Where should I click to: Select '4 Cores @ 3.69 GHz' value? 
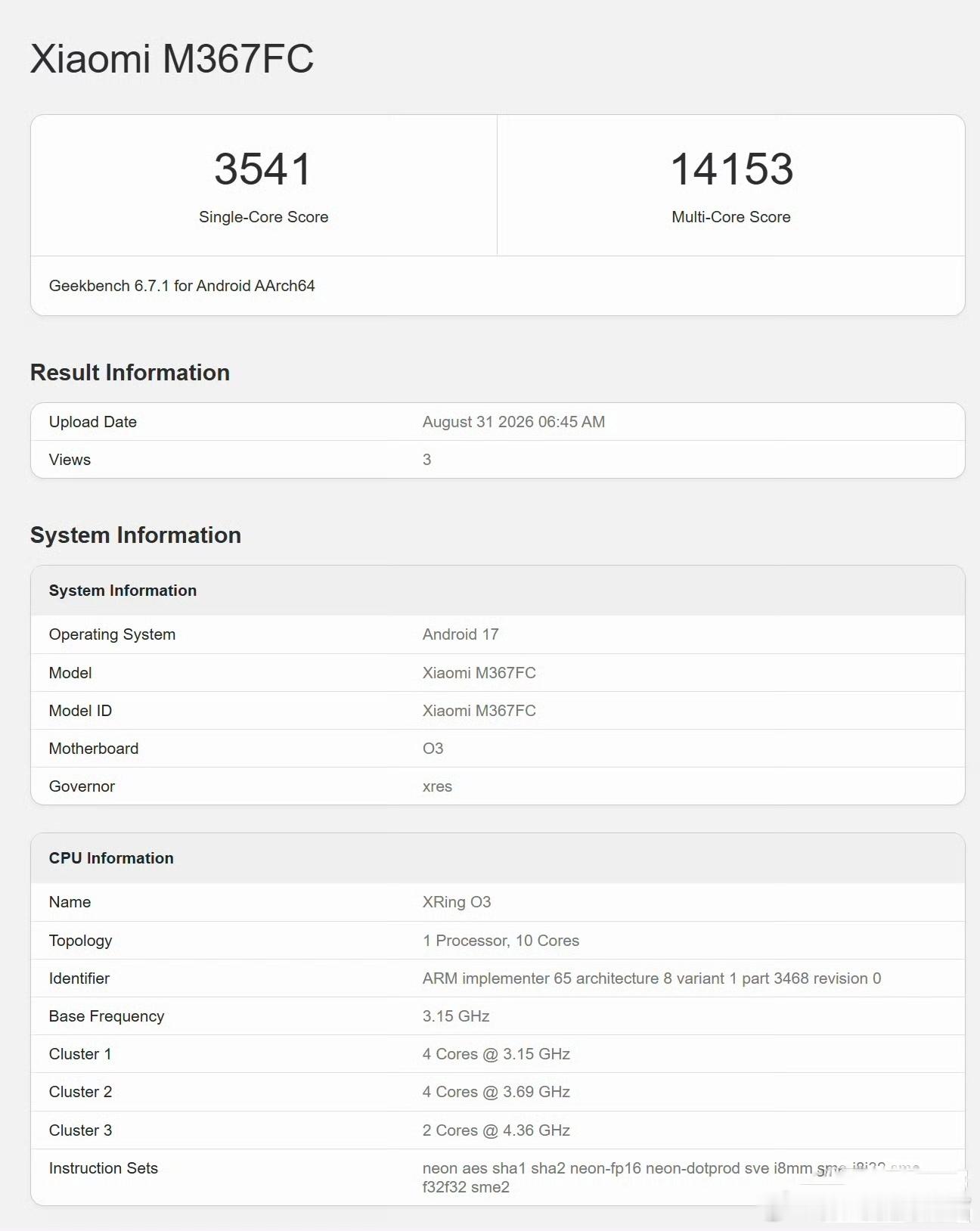(496, 1092)
